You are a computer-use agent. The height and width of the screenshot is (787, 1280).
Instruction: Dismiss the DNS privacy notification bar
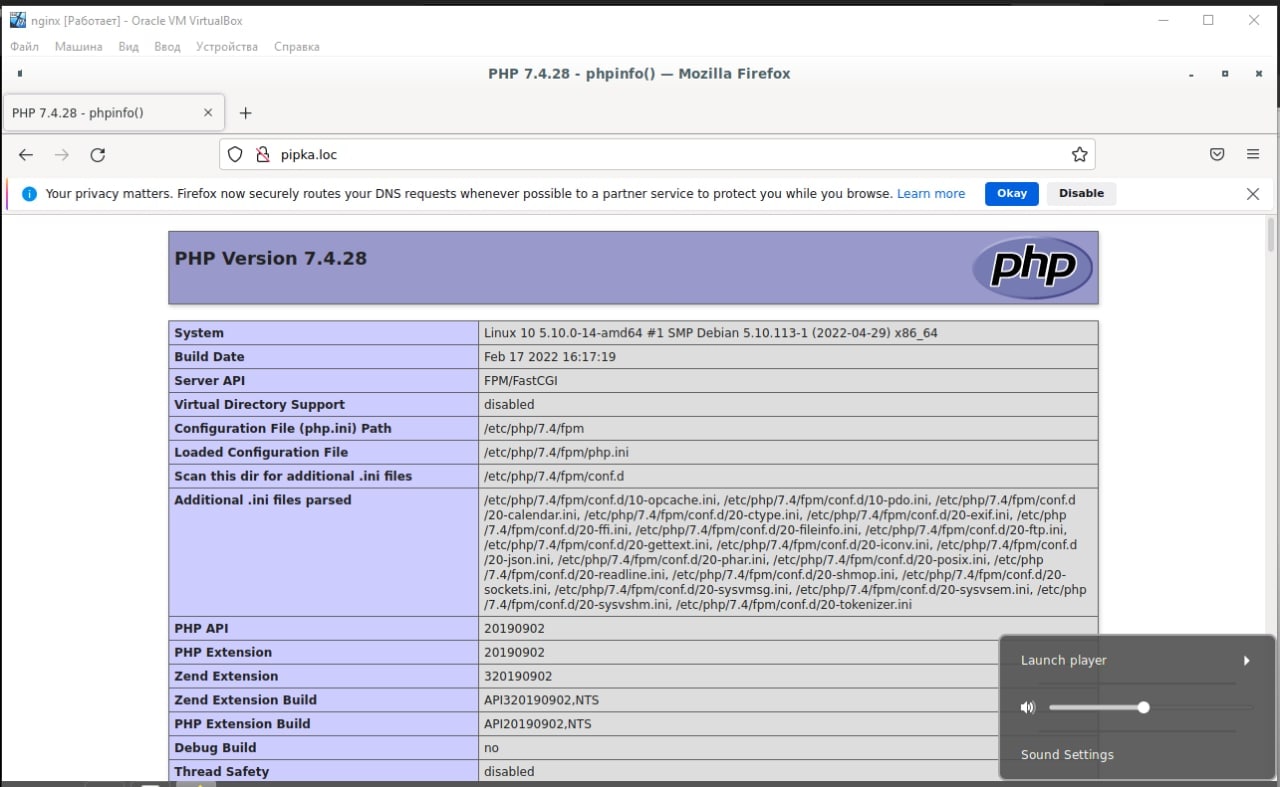pos(1253,194)
